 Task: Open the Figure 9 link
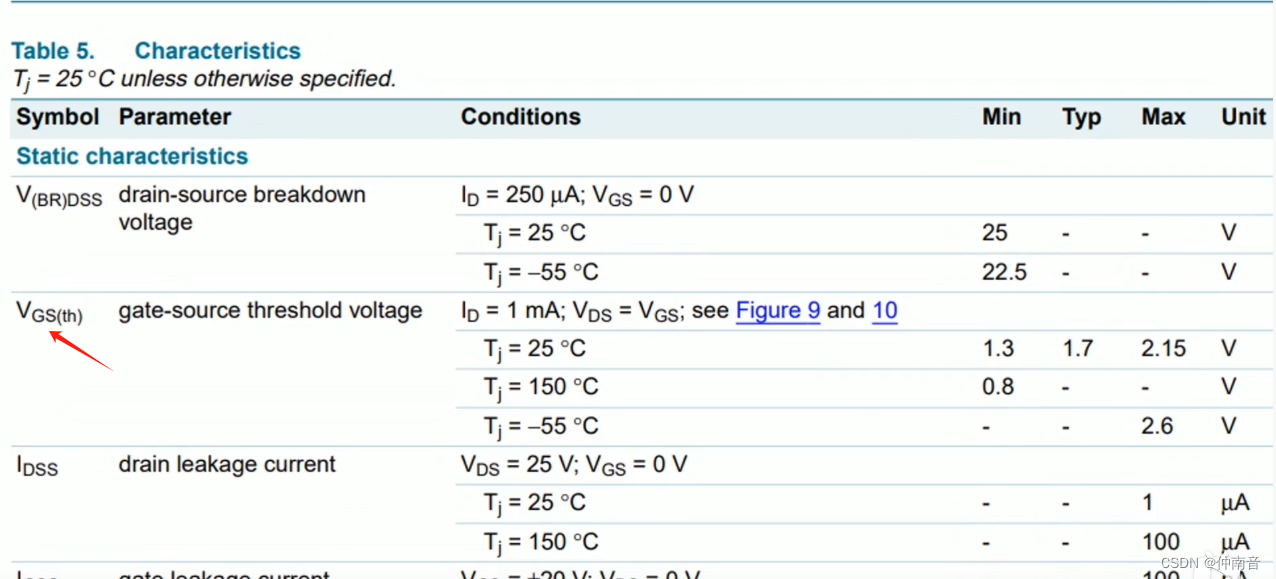click(x=778, y=310)
